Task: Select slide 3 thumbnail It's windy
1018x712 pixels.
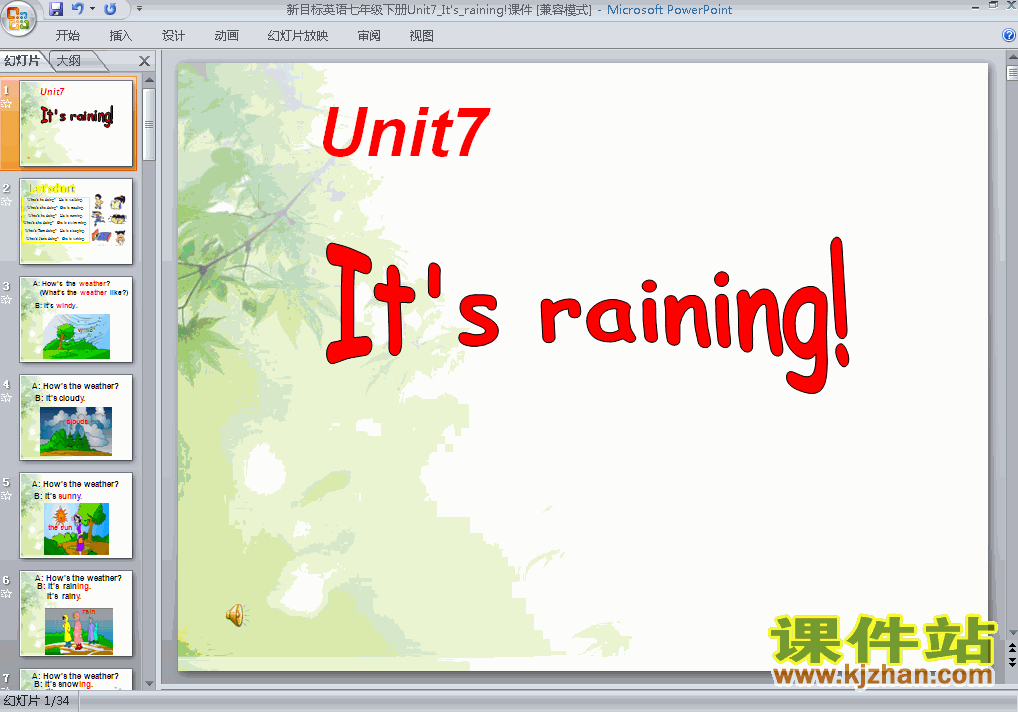Action: click(76, 319)
